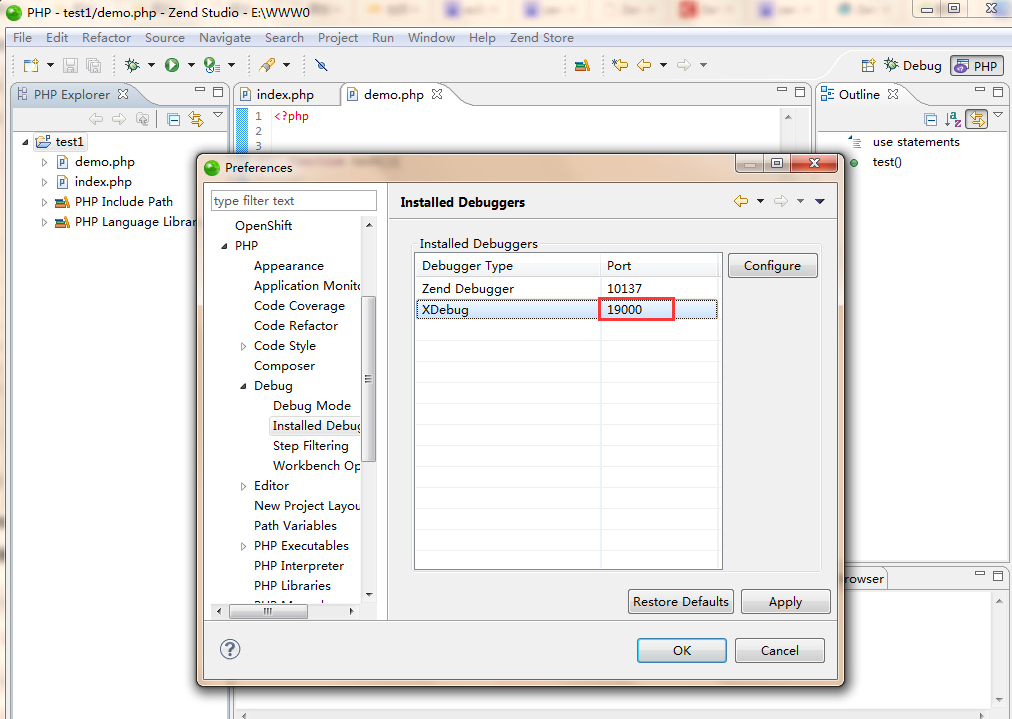Switch to index.php editor tab

(x=285, y=95)
